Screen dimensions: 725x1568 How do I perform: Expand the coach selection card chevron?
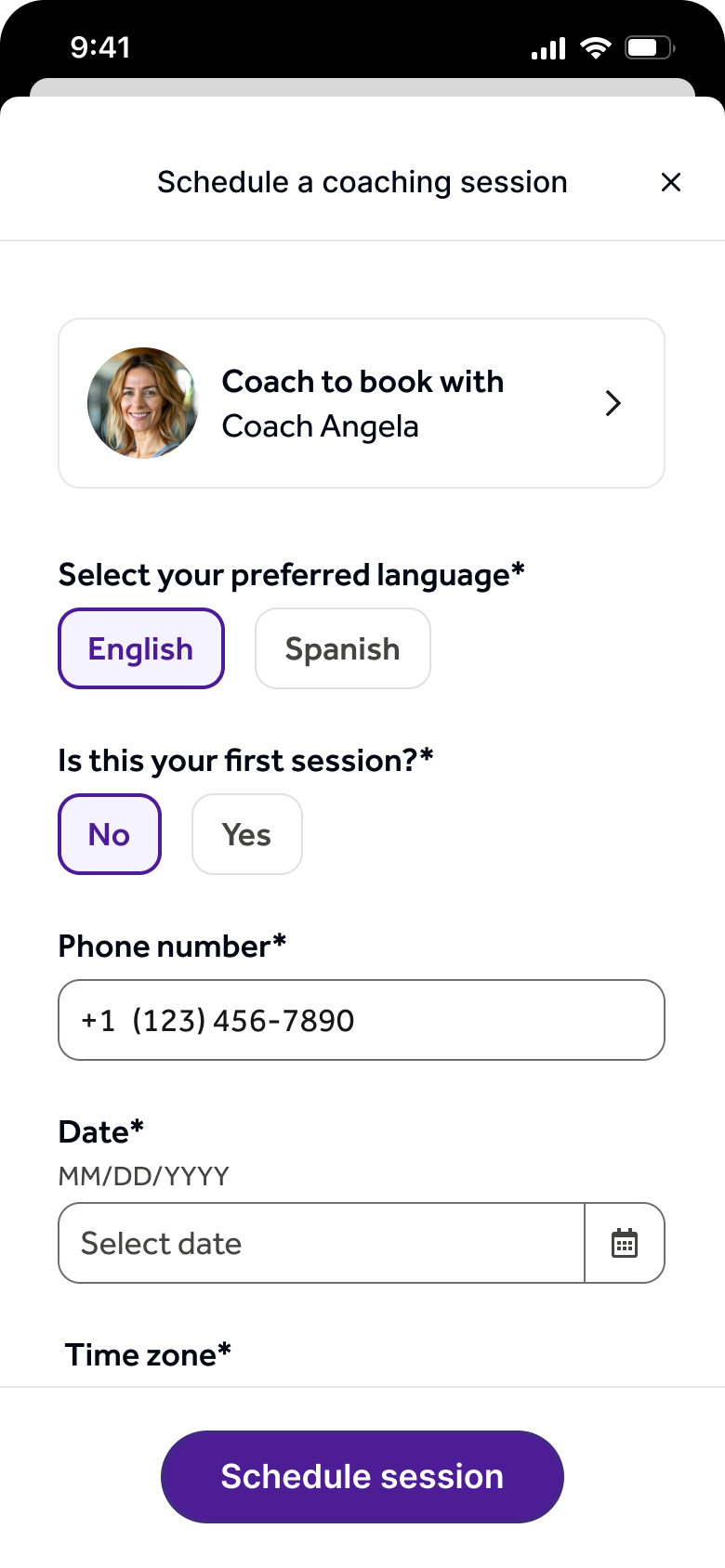[x=613, y=403]
